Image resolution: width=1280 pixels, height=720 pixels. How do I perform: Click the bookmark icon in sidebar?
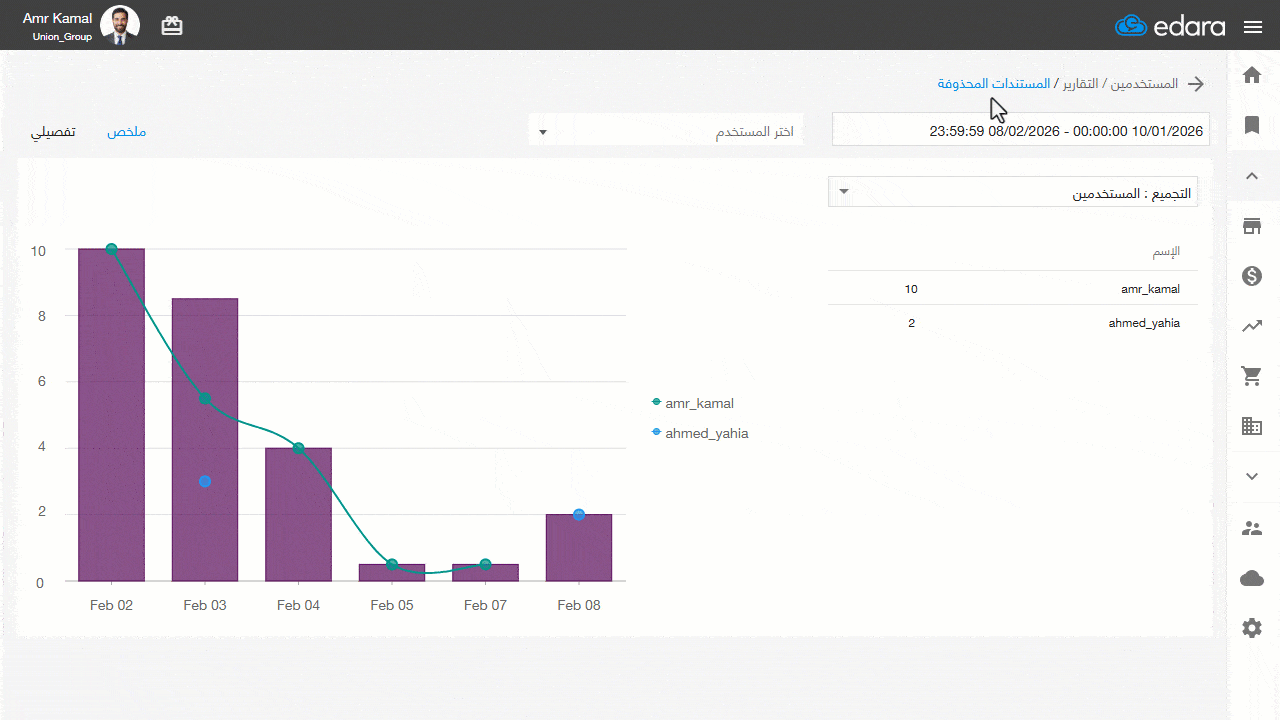(x=1251, y=125)
